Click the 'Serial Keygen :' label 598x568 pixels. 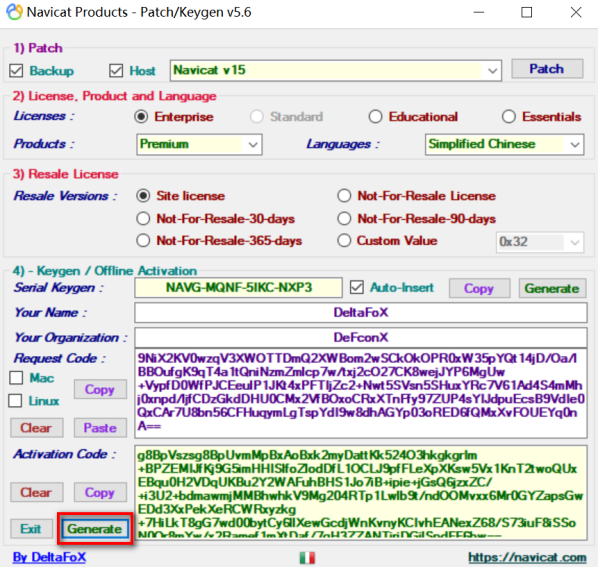pyautogui.click(x=58, y=288)
